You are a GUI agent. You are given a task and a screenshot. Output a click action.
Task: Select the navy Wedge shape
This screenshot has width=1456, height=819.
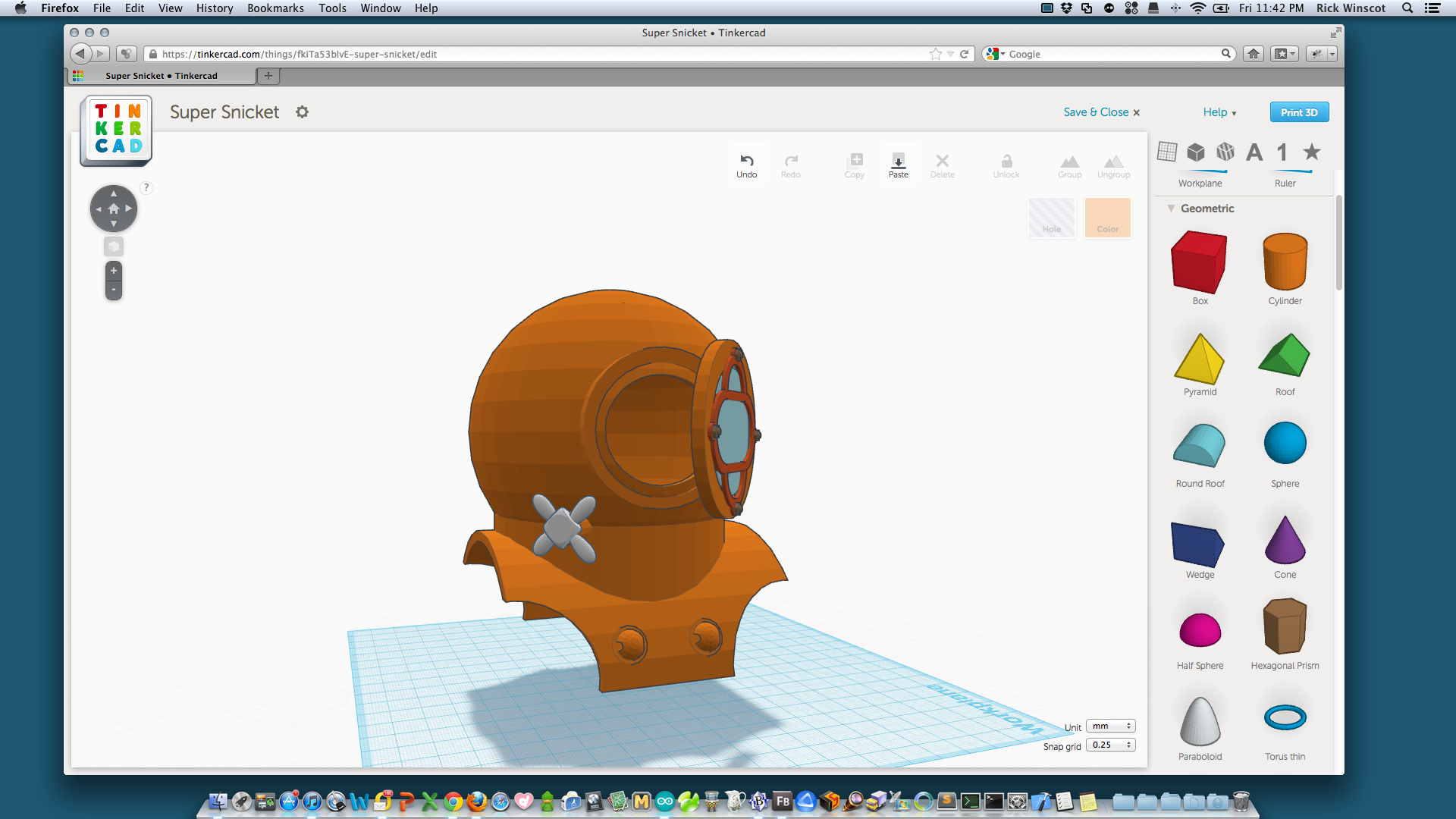click(x=1198, y=544)
